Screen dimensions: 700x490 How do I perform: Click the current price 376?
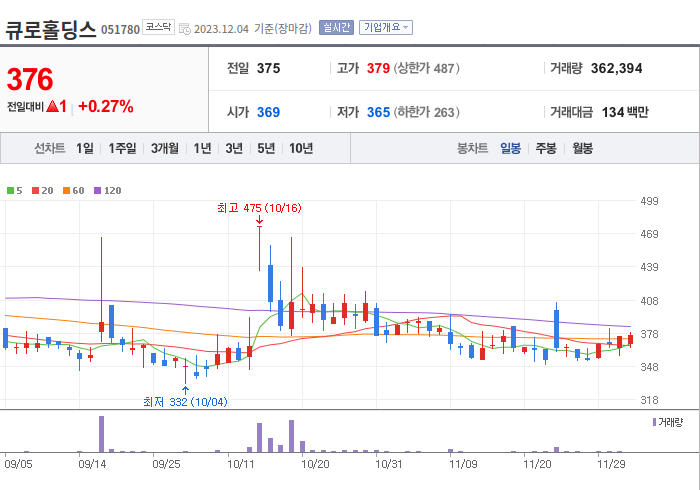coord(30,80)
